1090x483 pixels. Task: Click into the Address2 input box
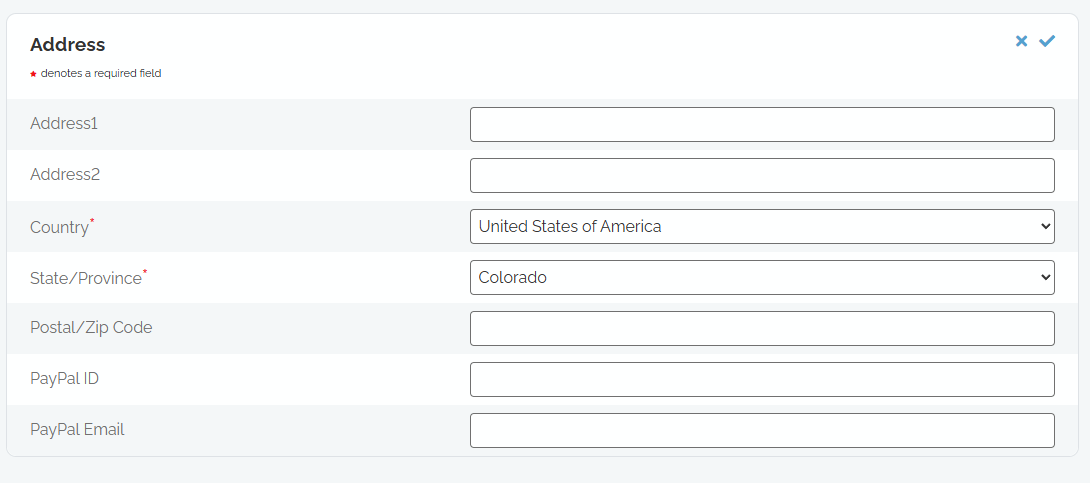coord(762,175)
